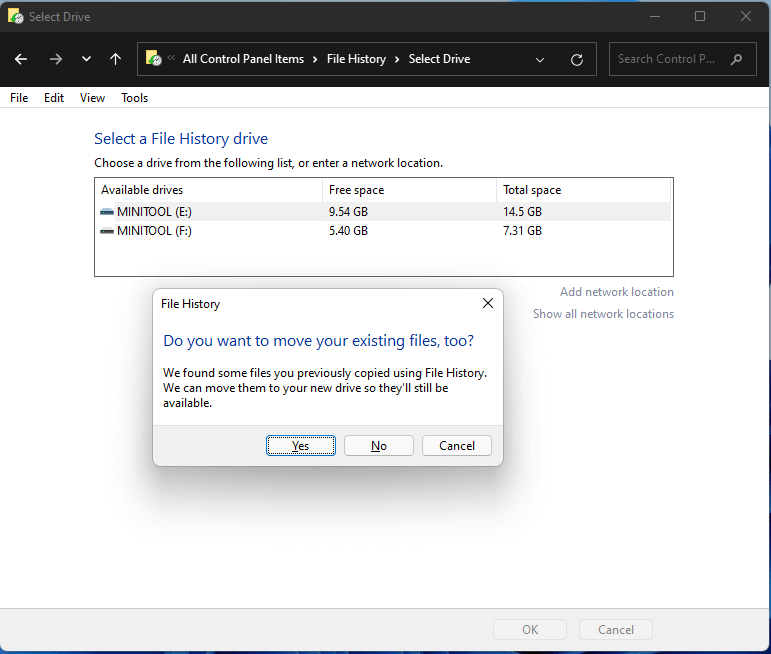Maximize the Select Drive window
This screenshot has width=771, height=654.
pyautogui.click(x=700, y=16)
